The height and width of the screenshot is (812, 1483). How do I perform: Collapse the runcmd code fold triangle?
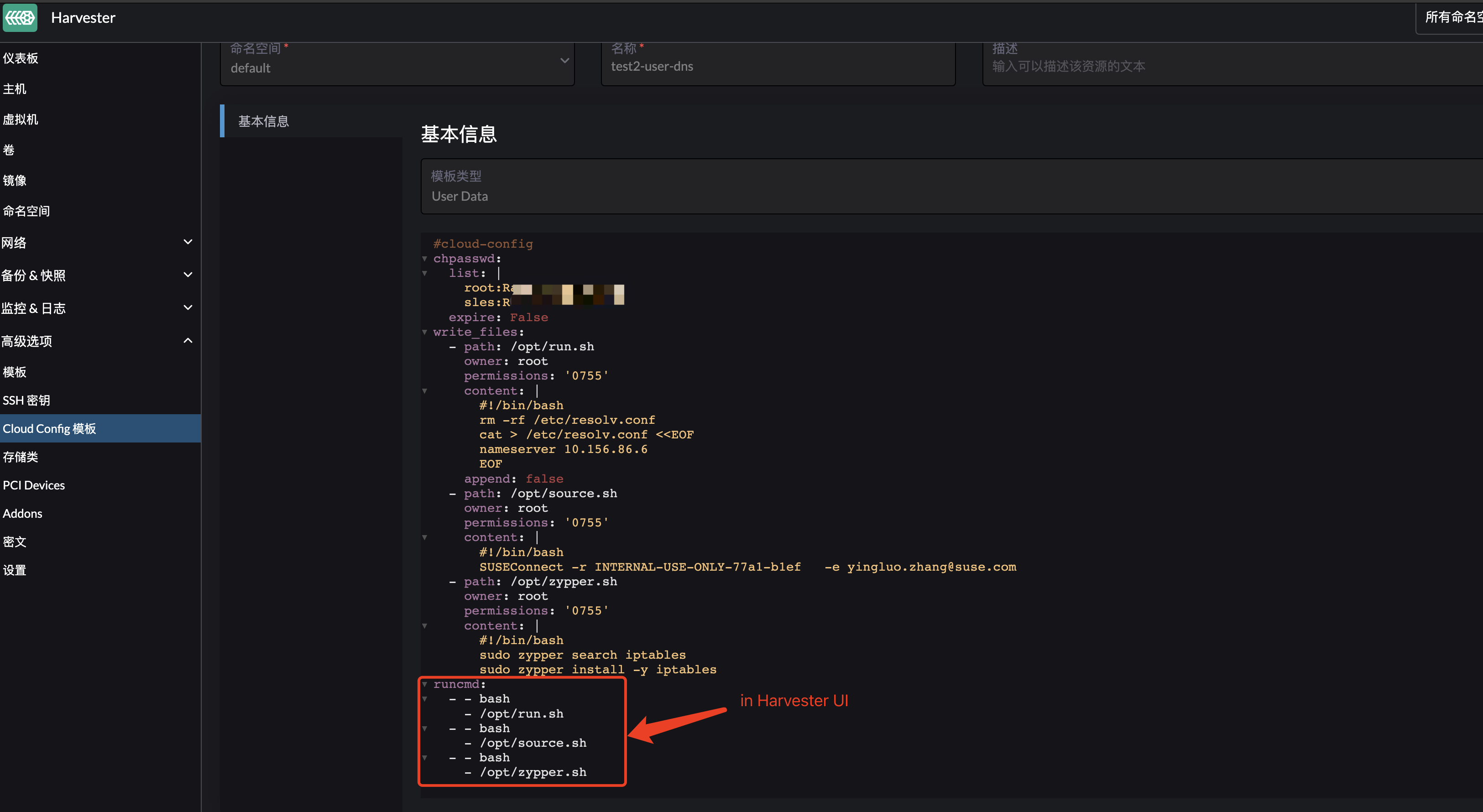[x=425, y=684]
